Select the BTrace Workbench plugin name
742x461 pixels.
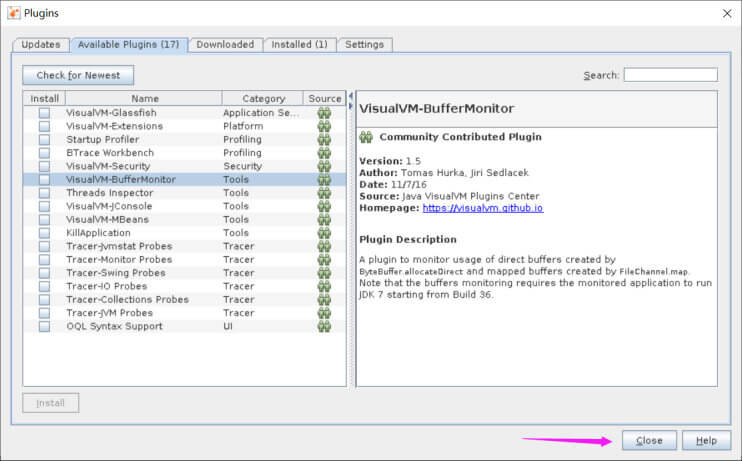click(x=110, y=152)
